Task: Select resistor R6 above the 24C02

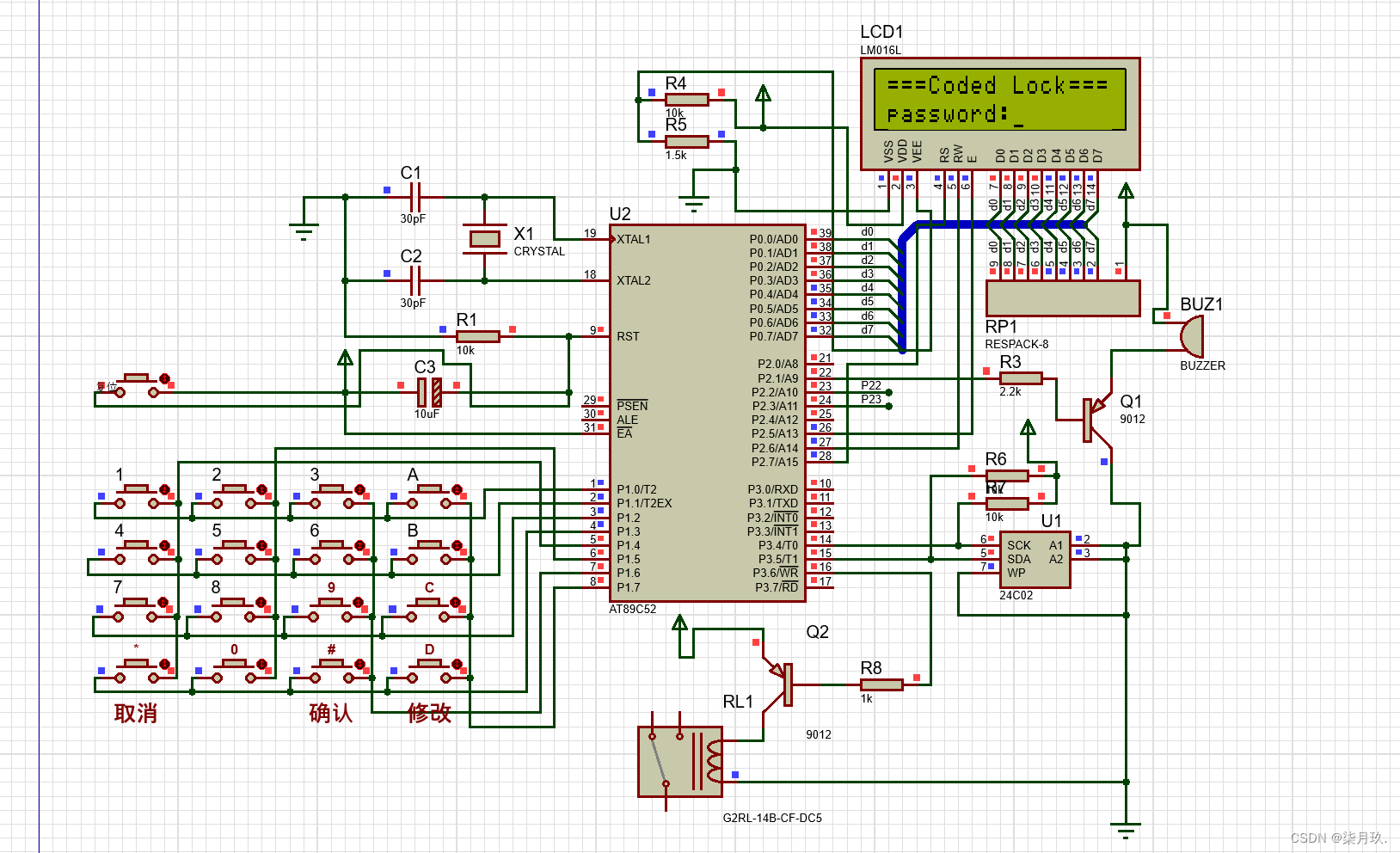Action: point(1007,476)
